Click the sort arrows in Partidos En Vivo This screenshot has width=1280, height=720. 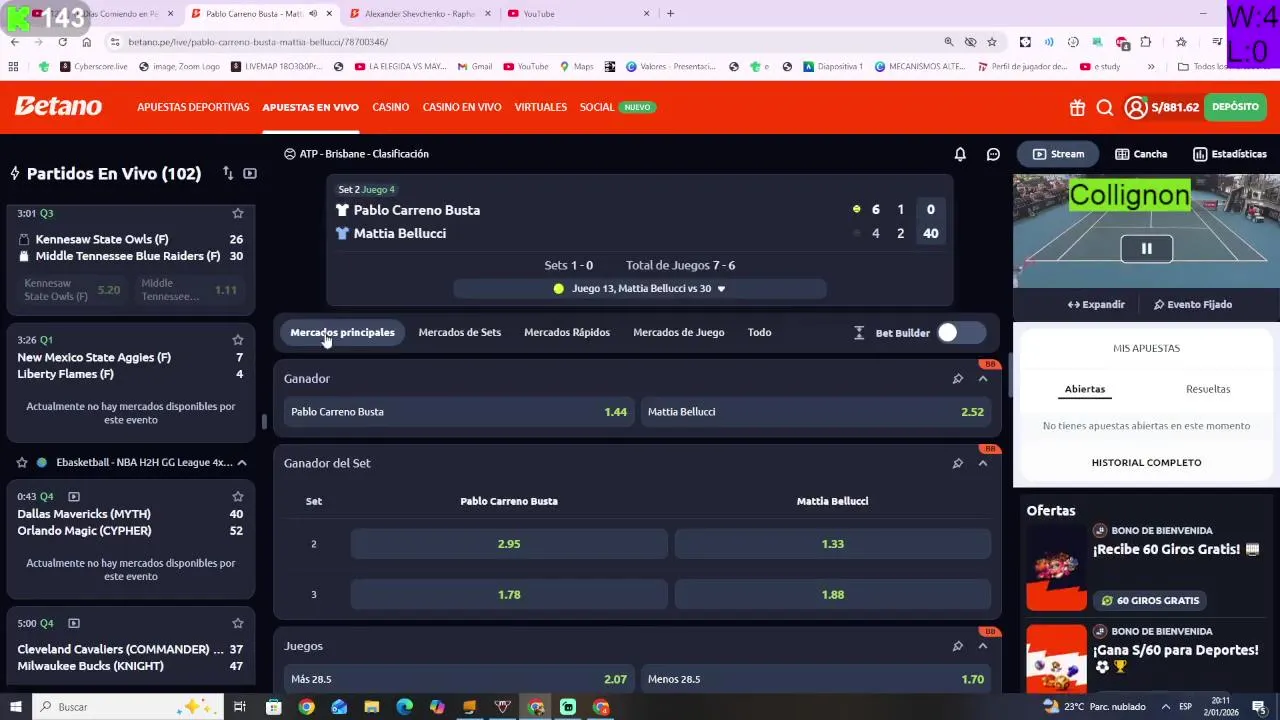(x=228, y=173)
